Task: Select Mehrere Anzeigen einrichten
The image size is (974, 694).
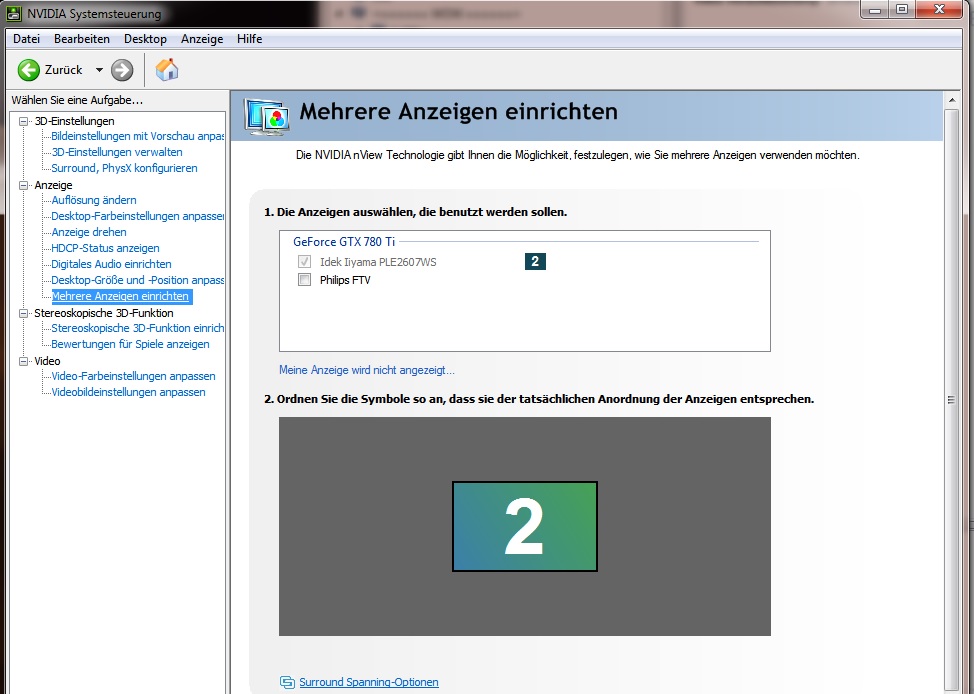Action: tap(121, 296)
